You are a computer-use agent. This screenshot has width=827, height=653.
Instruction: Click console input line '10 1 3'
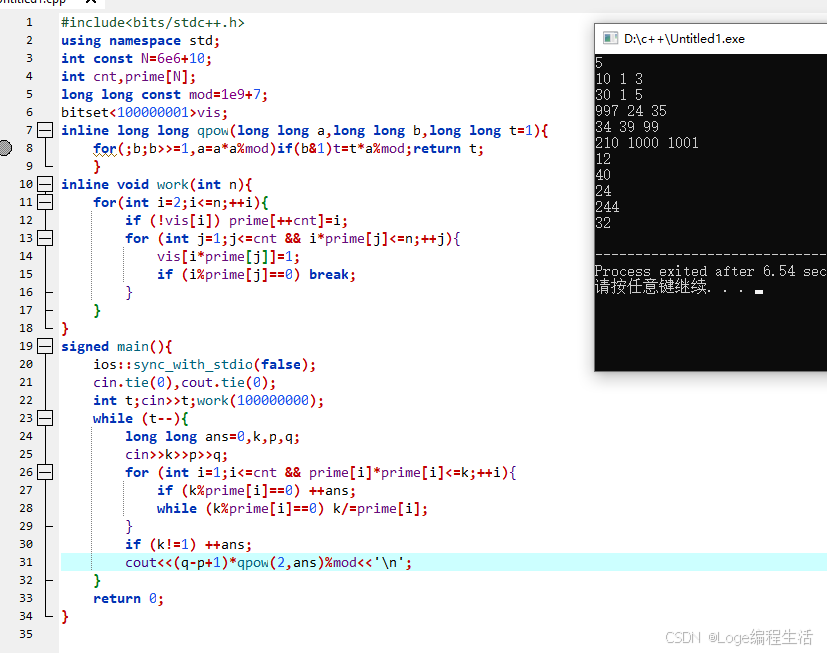tap(619, 79)
